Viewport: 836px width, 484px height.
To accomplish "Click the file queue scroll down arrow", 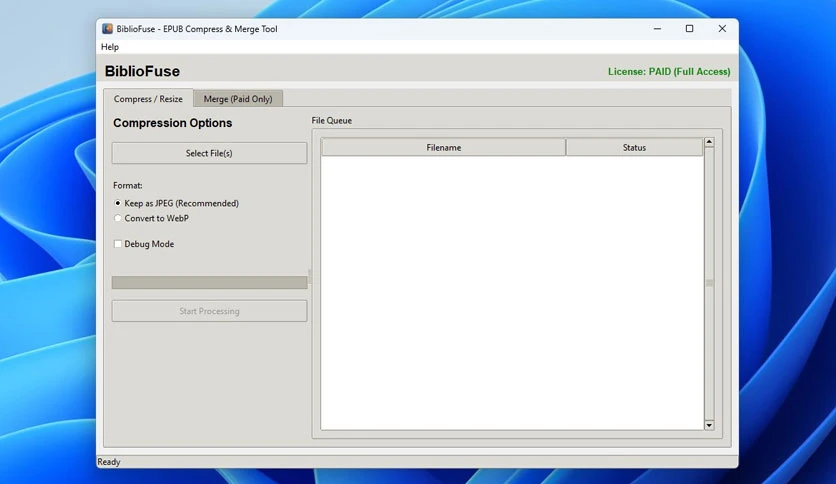I will click(x=709, y=425).
